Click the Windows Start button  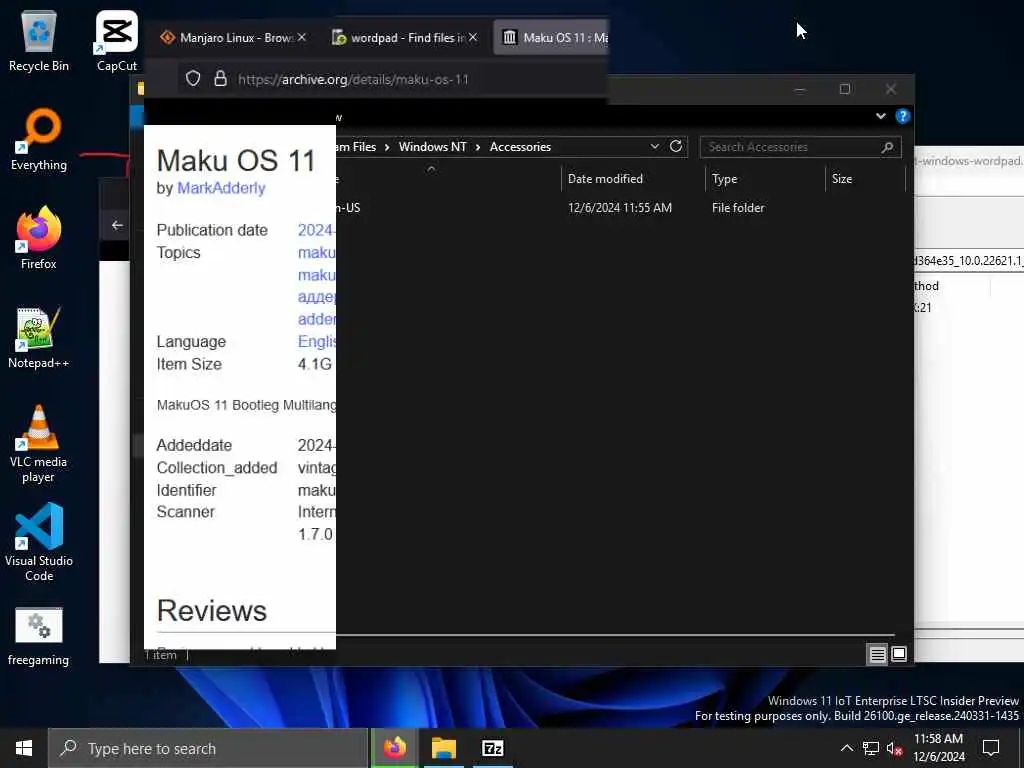point(24,748)
